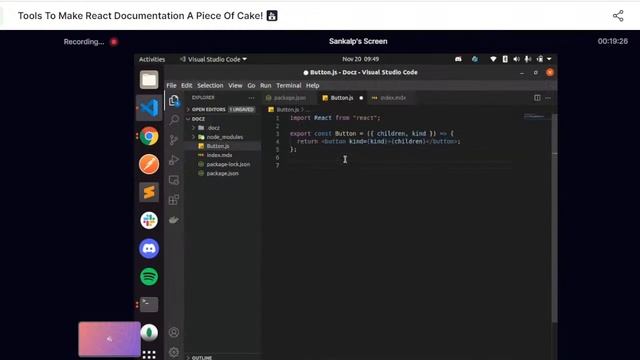Click the split editor icon
The image size is (640, 360).
click(x=537, y=98)
